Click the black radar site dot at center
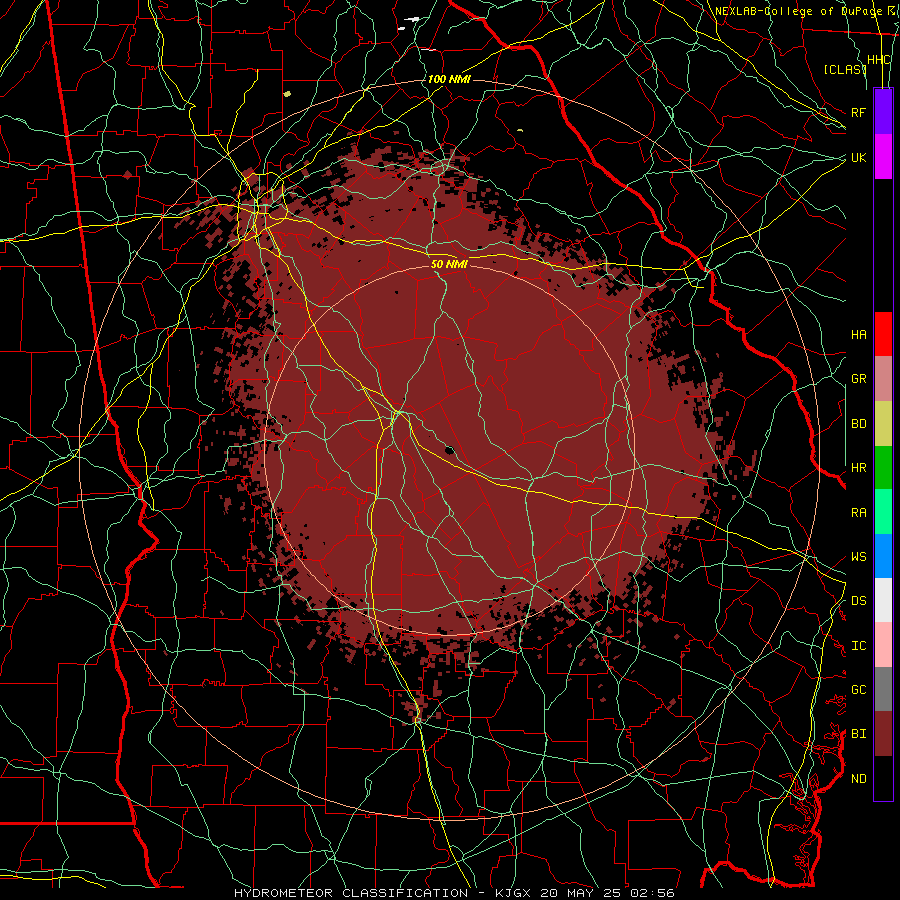This screenshot has height=900, width=900. 449,450
